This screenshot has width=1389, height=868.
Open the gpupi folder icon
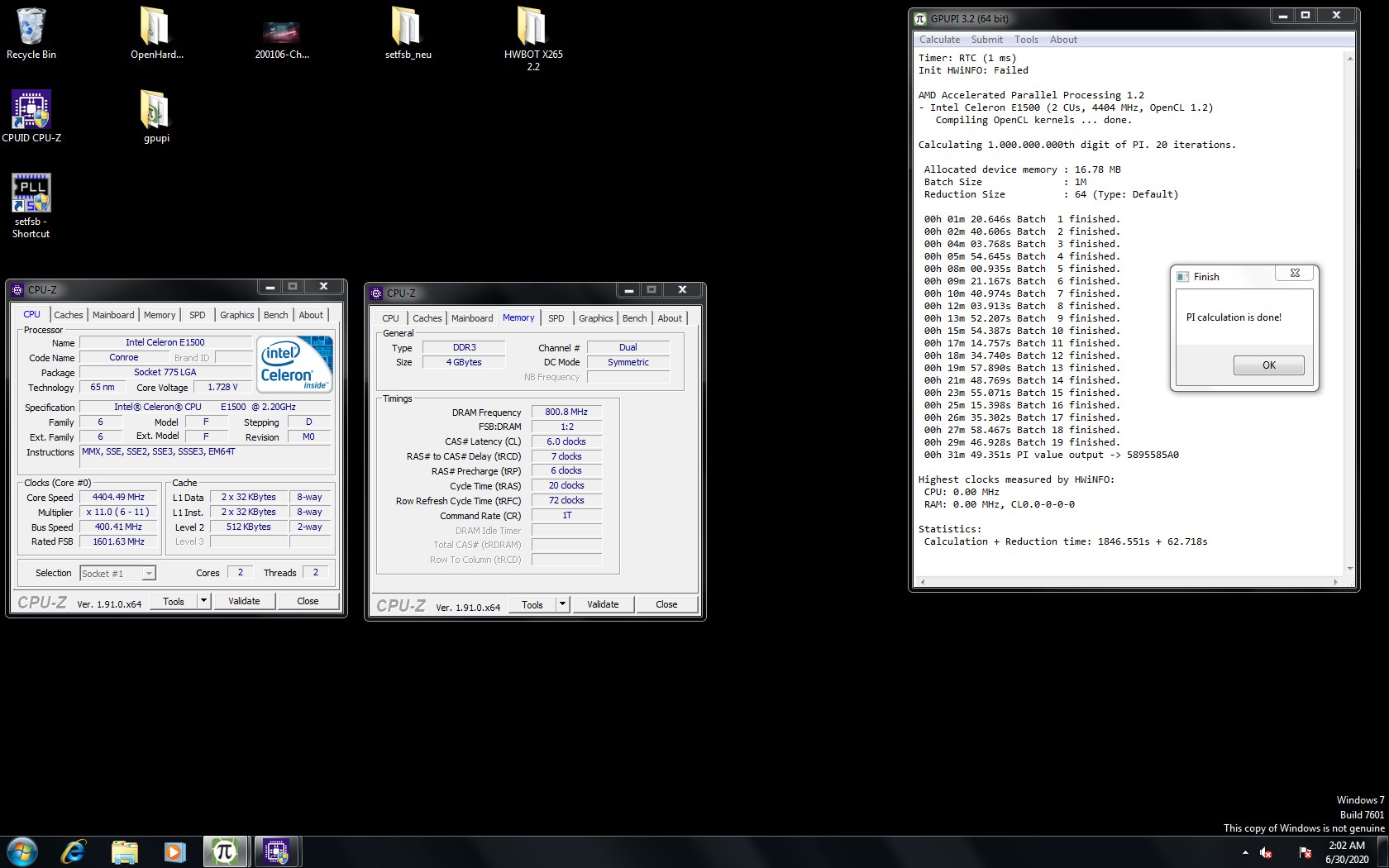click(156, 117)
